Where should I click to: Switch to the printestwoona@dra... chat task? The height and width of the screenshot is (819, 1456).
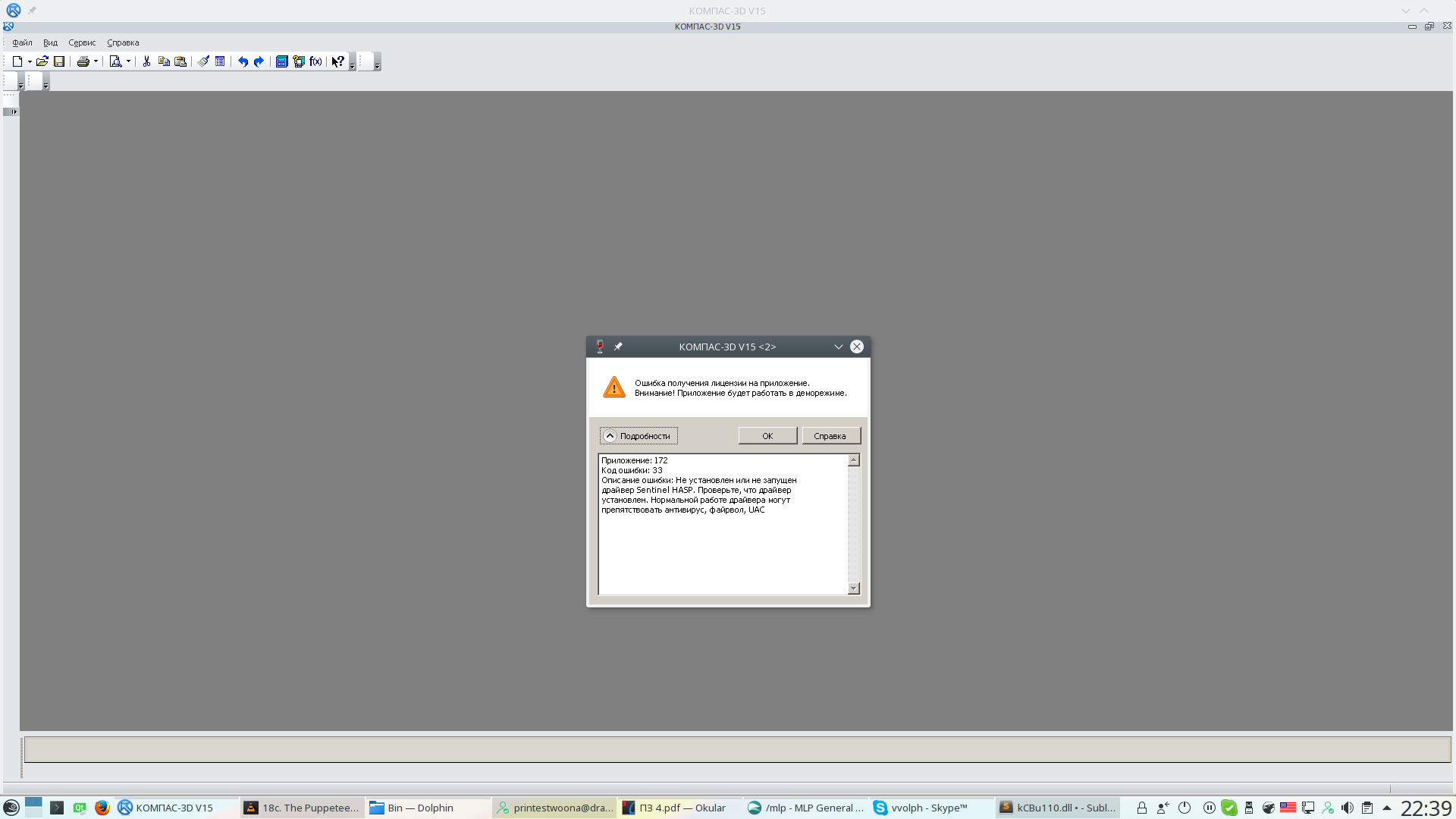(554, 808)
